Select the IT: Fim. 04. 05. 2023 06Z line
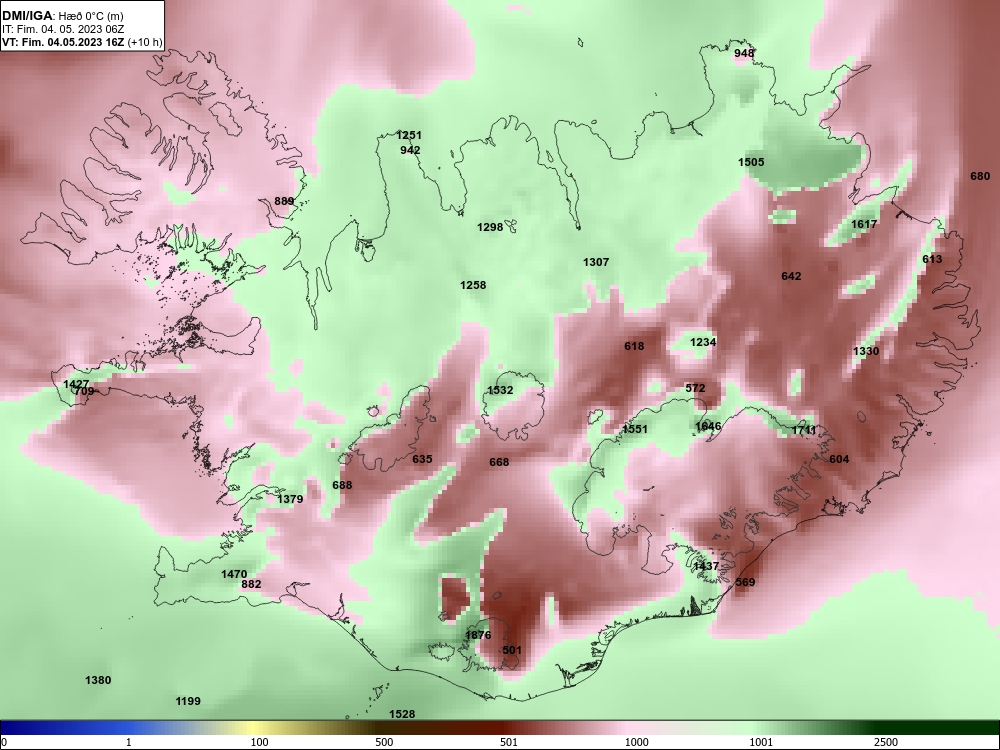 click(x=62, y=29)
